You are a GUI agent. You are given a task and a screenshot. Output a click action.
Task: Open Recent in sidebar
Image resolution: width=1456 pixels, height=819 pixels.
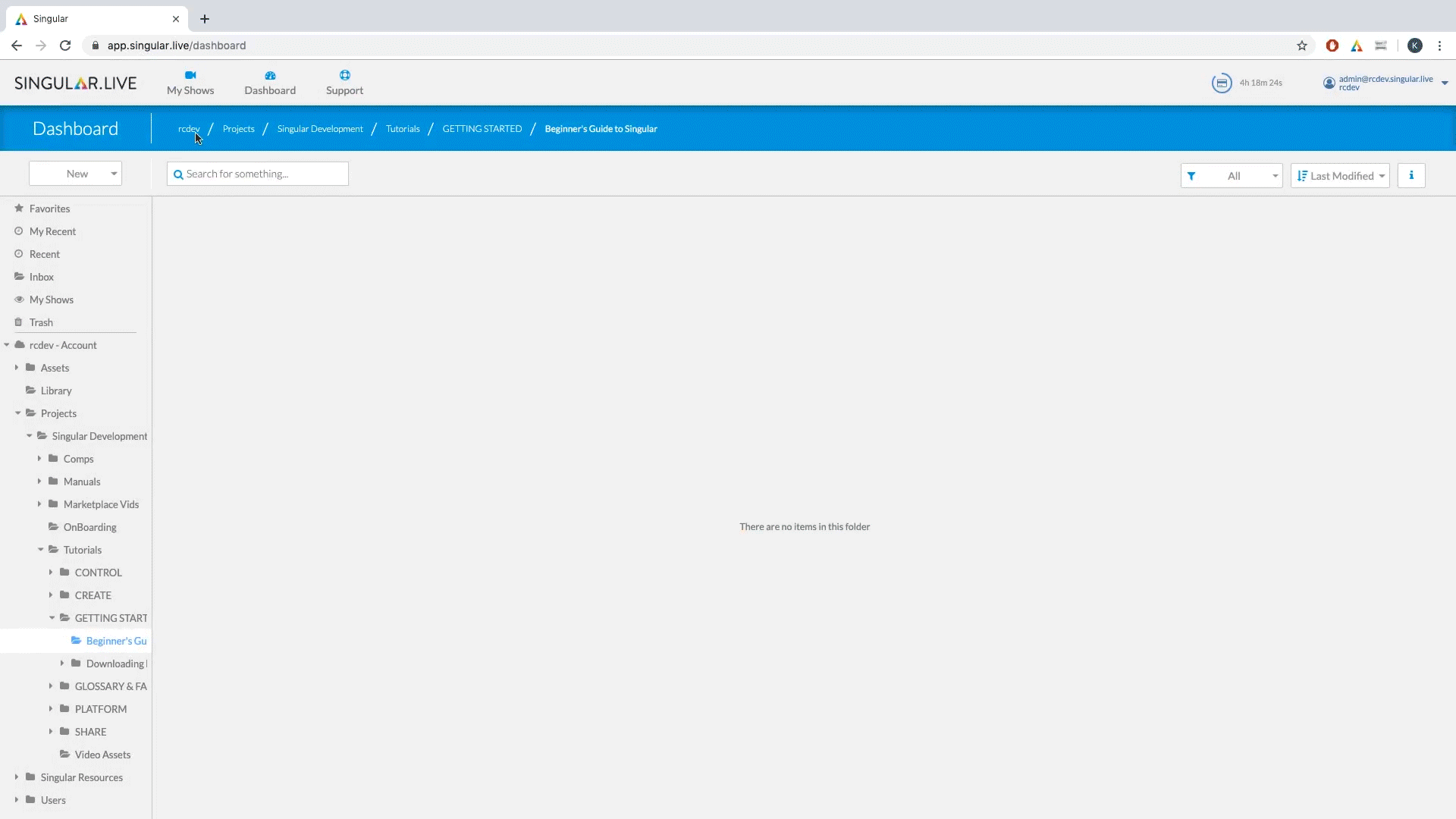[x=44, y=254]
